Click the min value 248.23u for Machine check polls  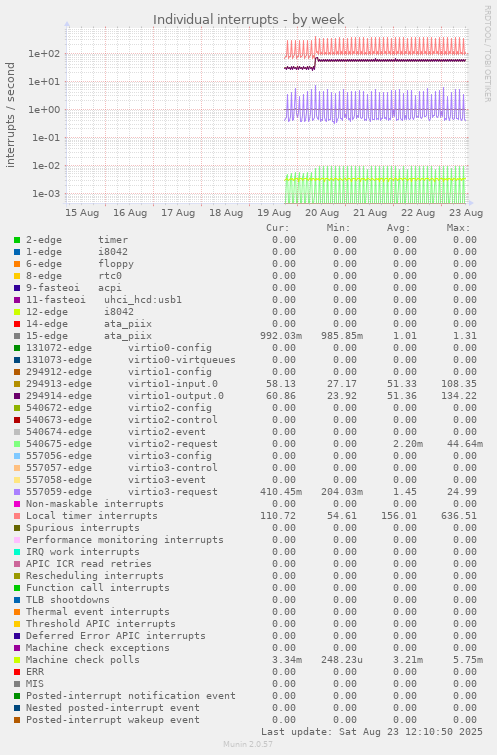pyautogui.click(x=341, y=660)
